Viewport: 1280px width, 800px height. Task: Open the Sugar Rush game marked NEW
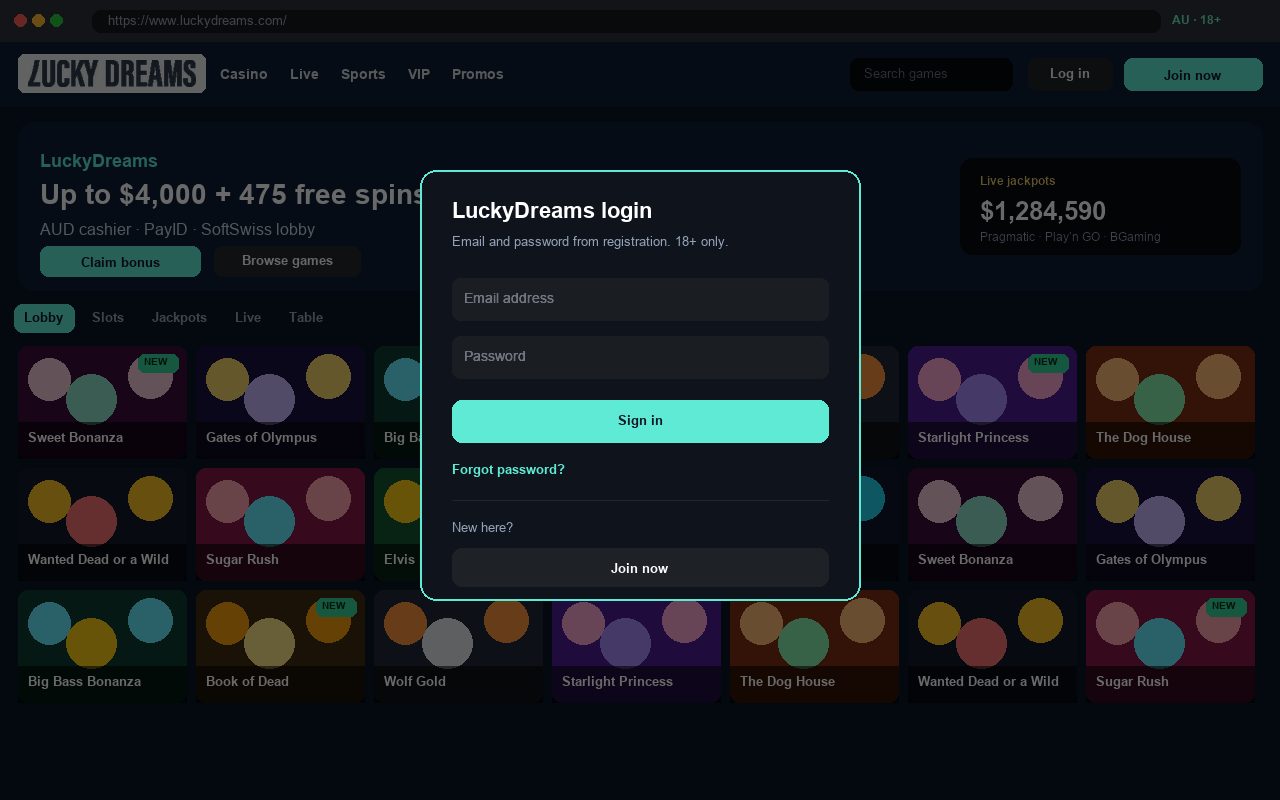pyautogui.click(x=1170, y=646)
